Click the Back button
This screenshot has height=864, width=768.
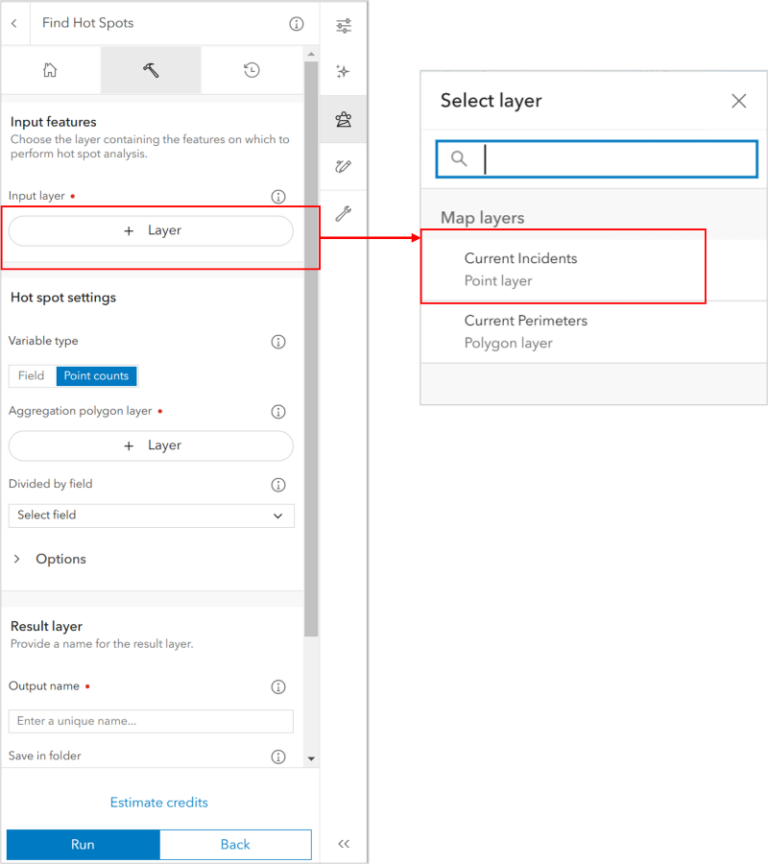[x=235, y=844]
